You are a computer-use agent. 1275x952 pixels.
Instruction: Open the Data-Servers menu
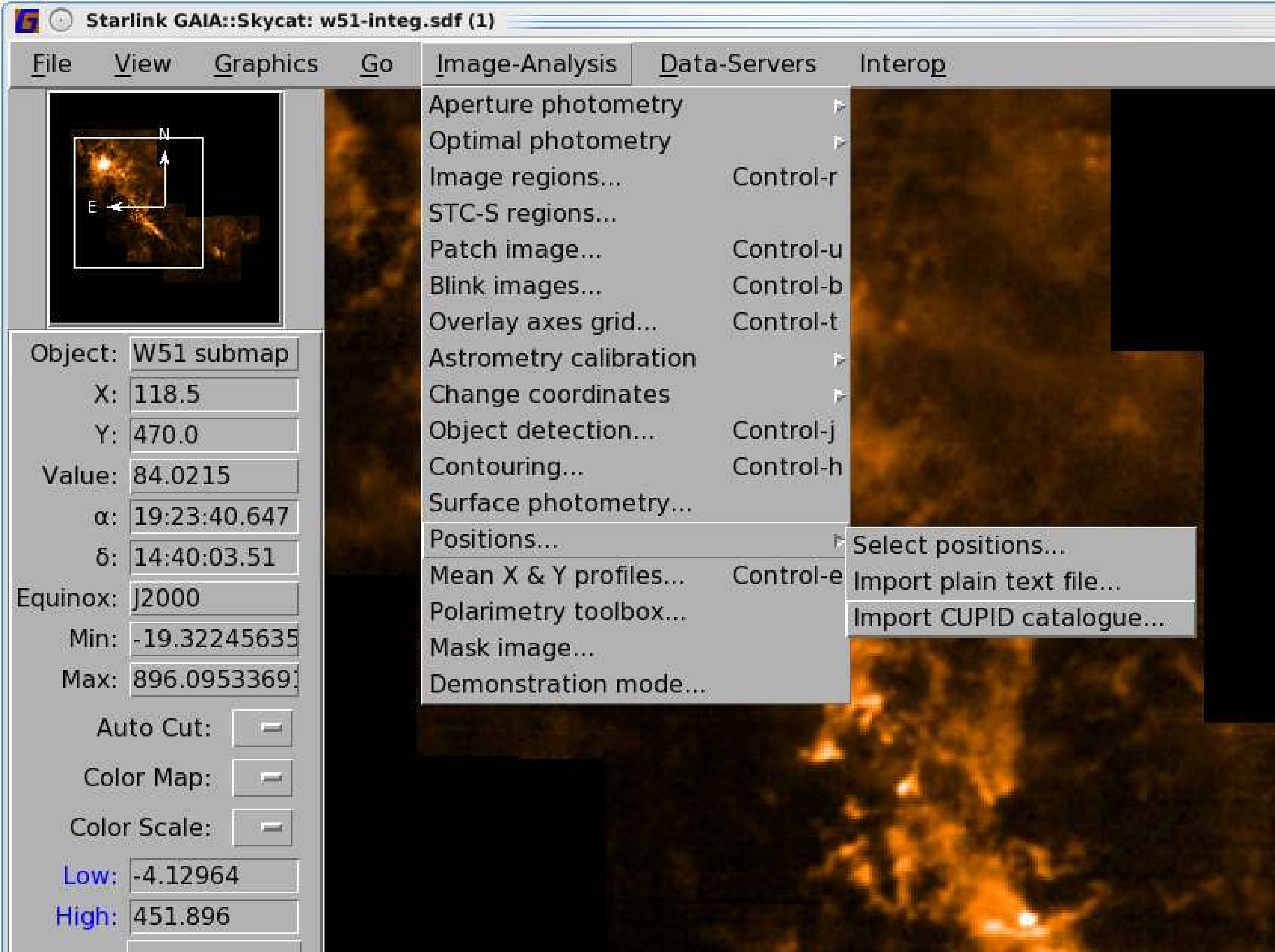point(738,64)
